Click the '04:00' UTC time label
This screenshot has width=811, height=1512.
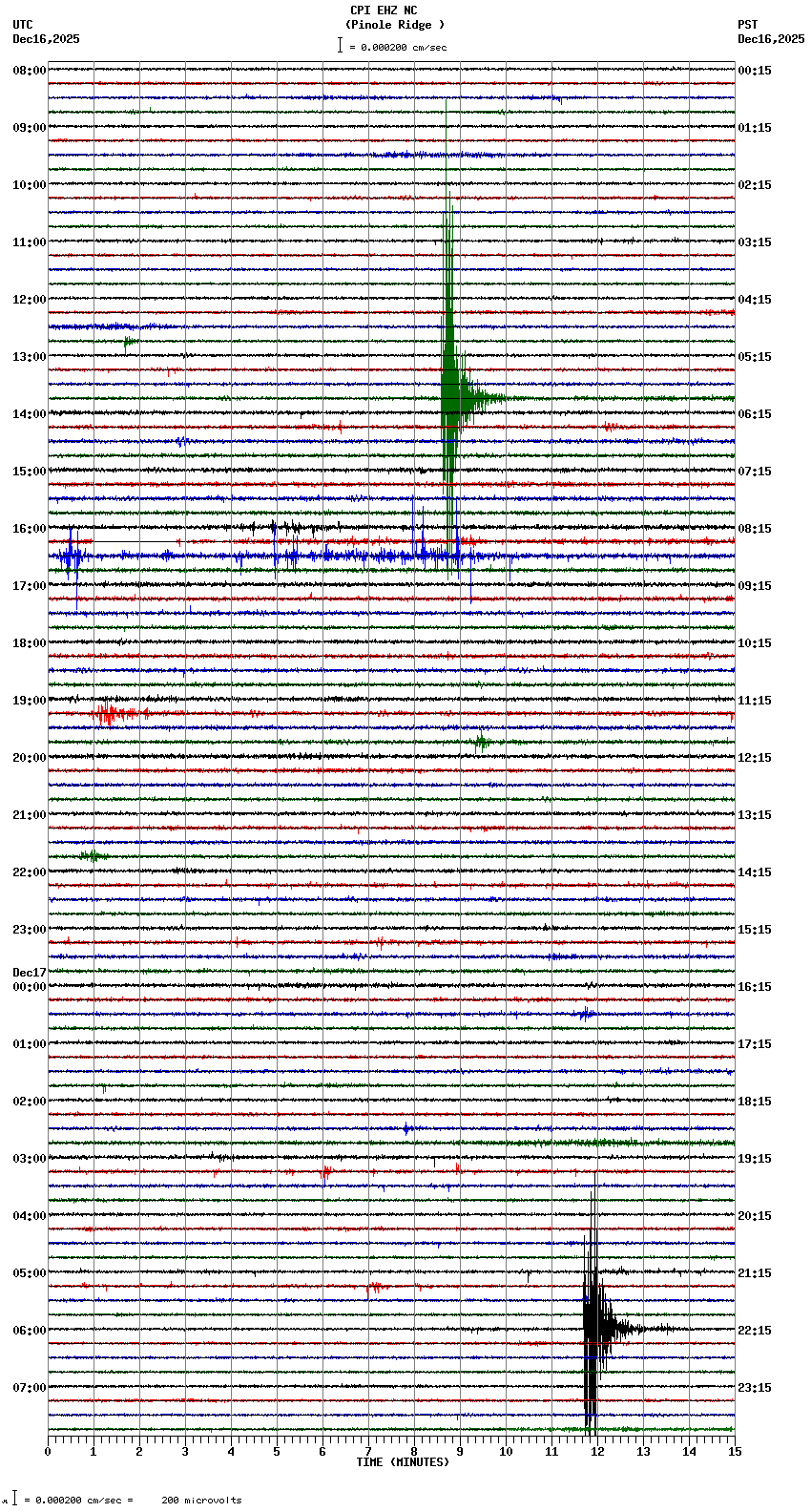point(30,1216)
